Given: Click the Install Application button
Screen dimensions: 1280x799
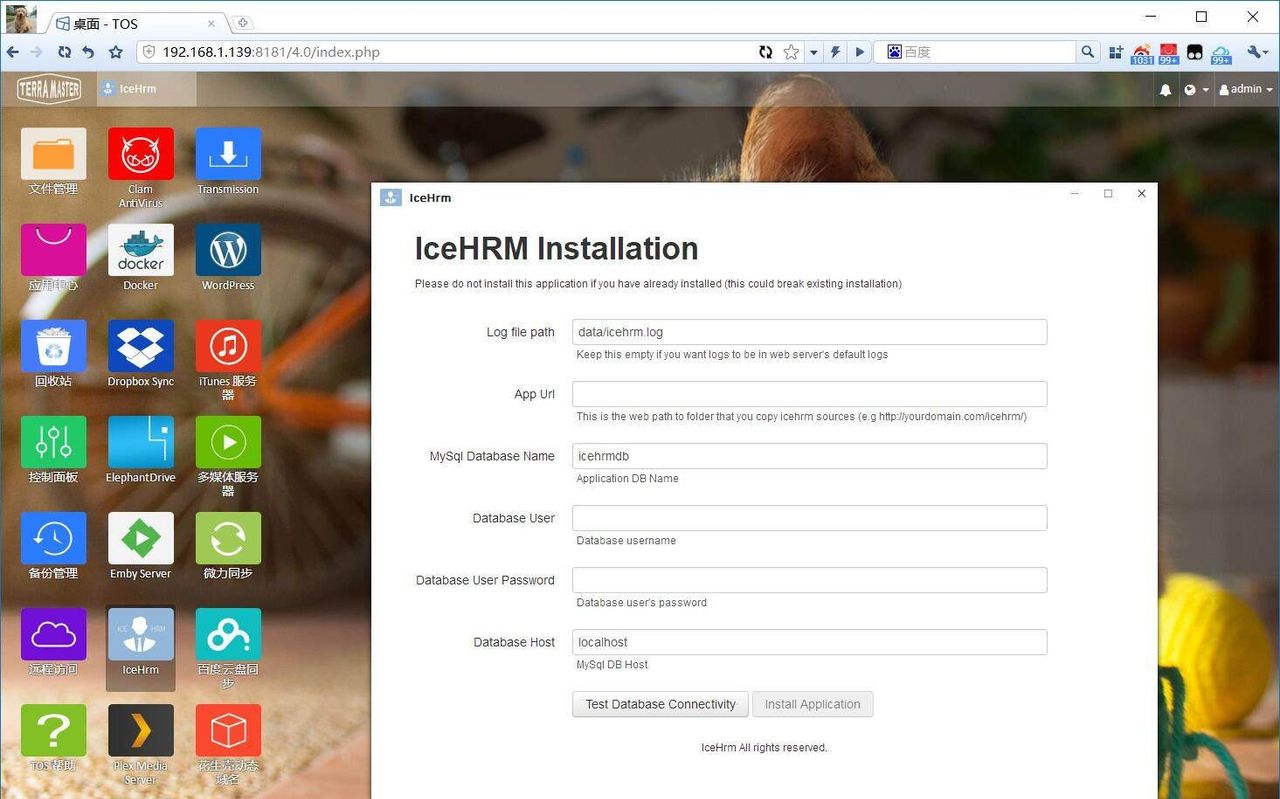Looking at the screenshot, I should [x=812, y=704].
